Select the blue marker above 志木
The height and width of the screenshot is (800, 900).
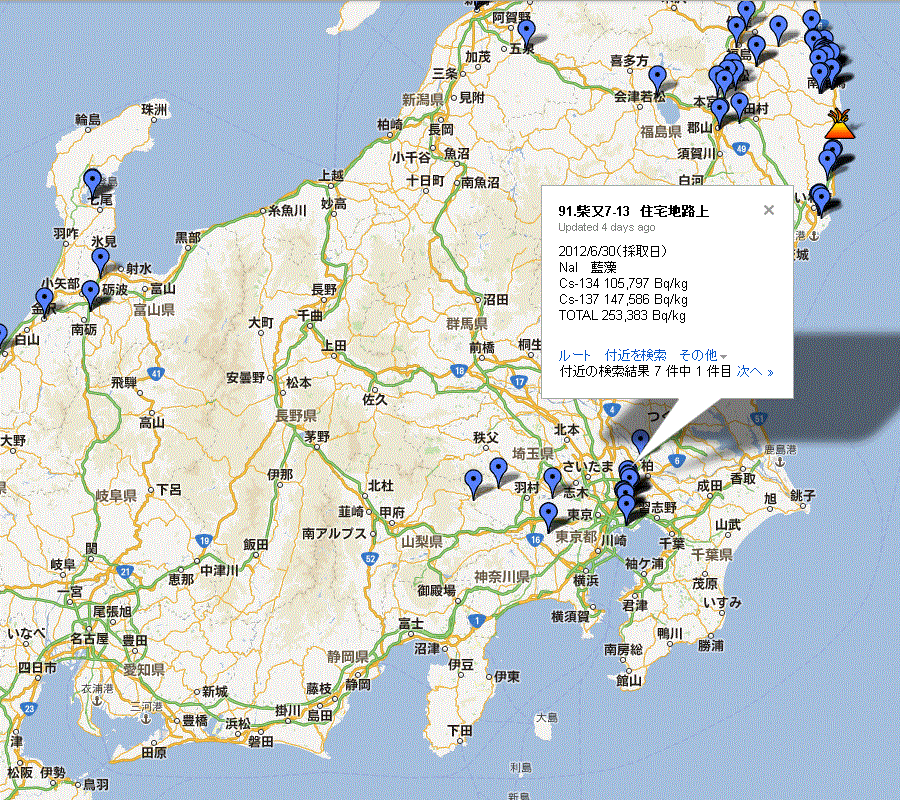tap(552, 481)
